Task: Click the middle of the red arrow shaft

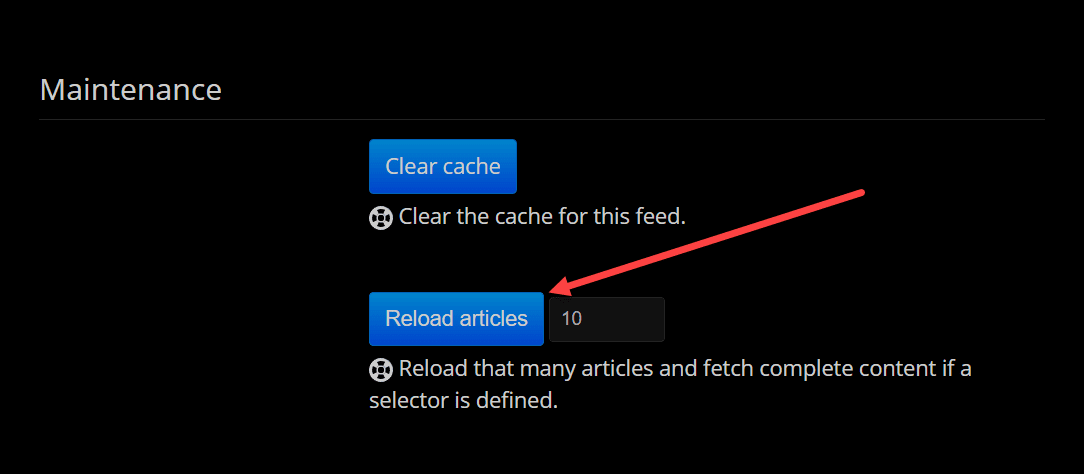Action: tap(710, 240)
